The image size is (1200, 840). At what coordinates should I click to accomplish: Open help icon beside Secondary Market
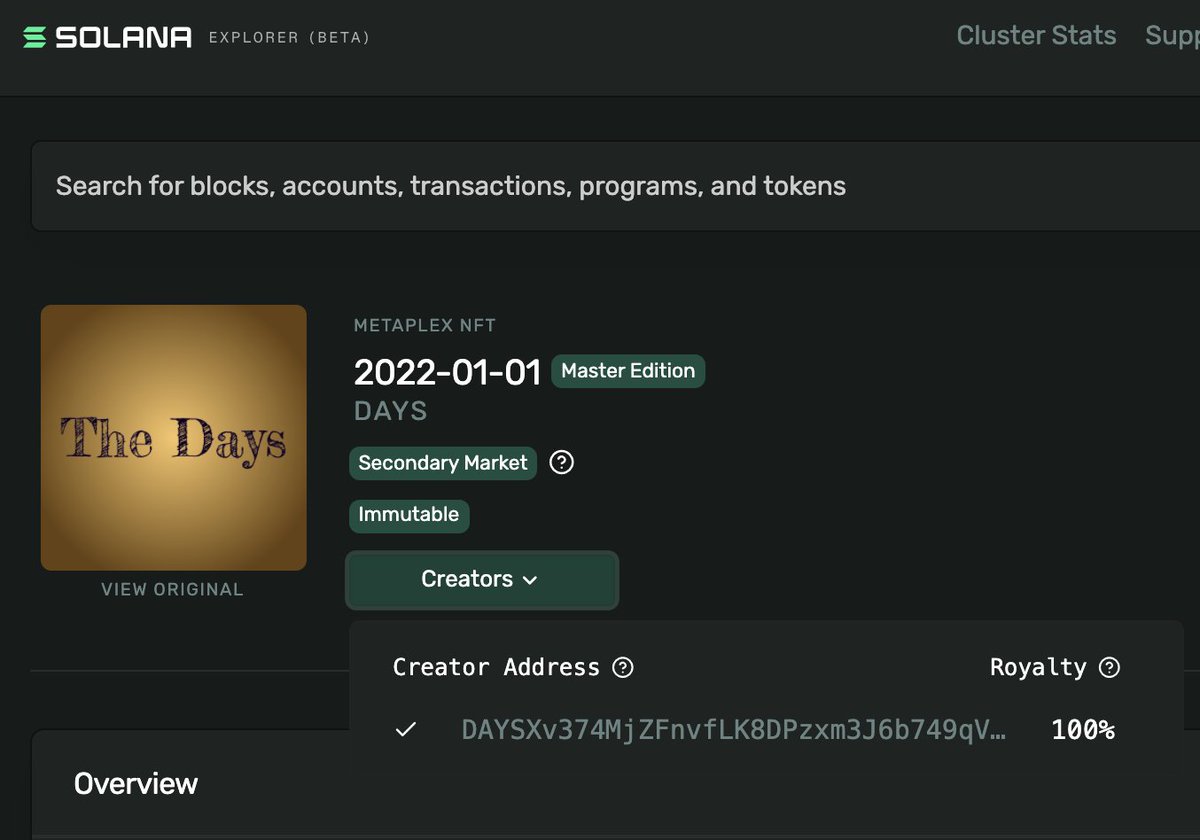(x=562, y=463)
